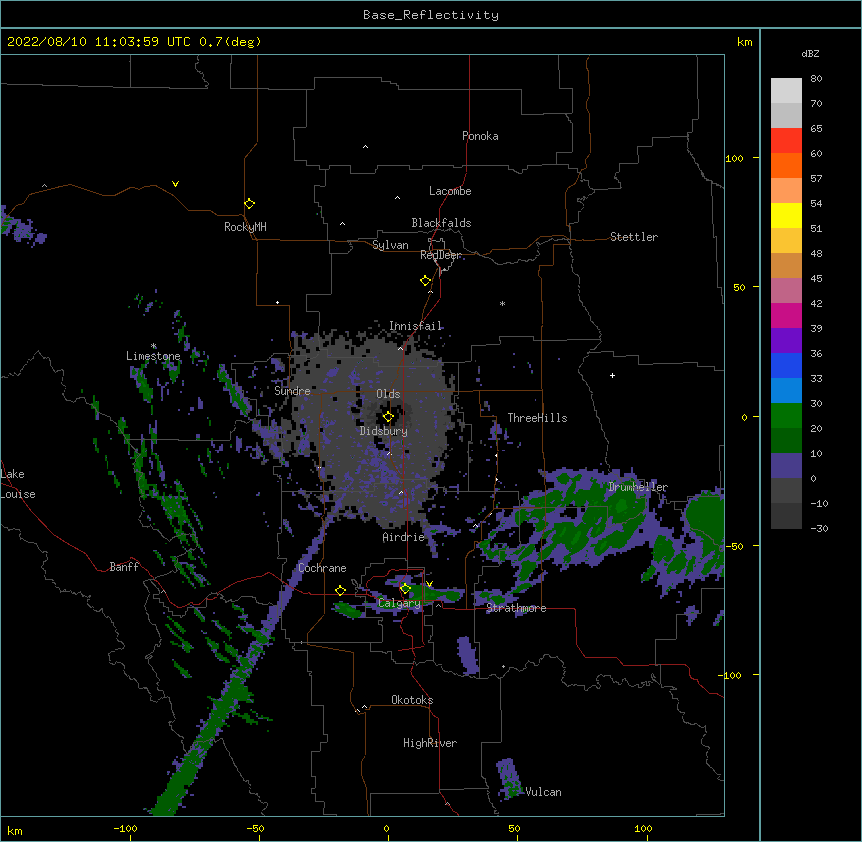
Task: Choose the light blue 30-33 dBZ swatch
Action: 786,390
